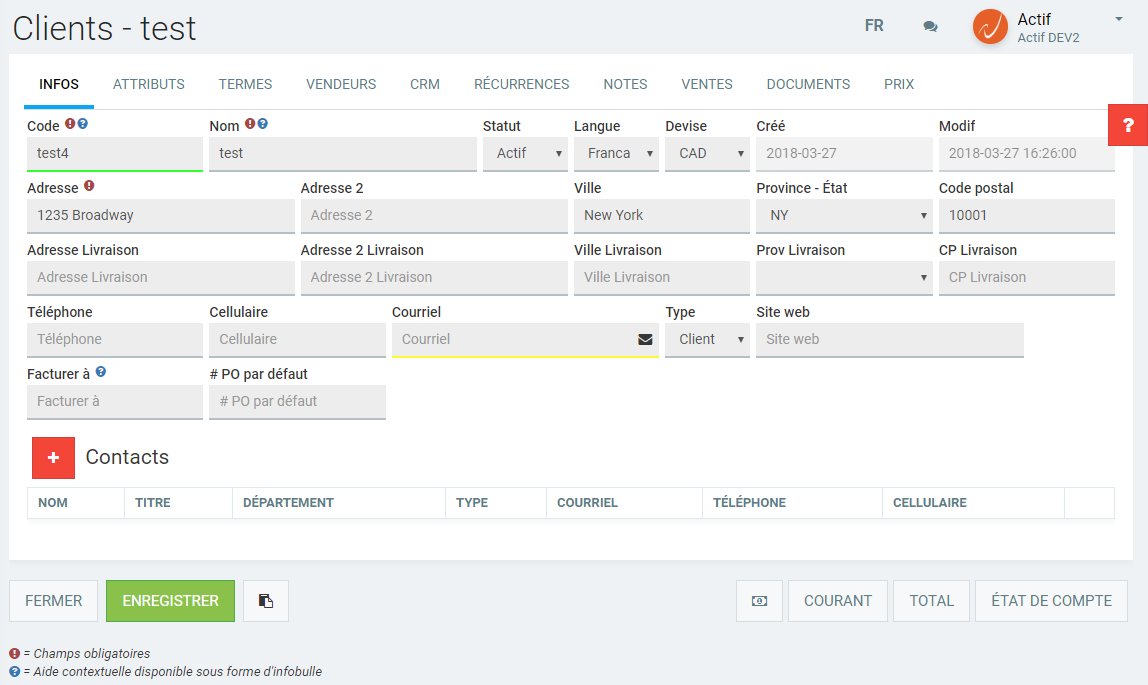The width and height of the screenshot is (1148, 685).
Task: Click the copy/paste icon beside Enregistrer
Action: pos(265,601)
